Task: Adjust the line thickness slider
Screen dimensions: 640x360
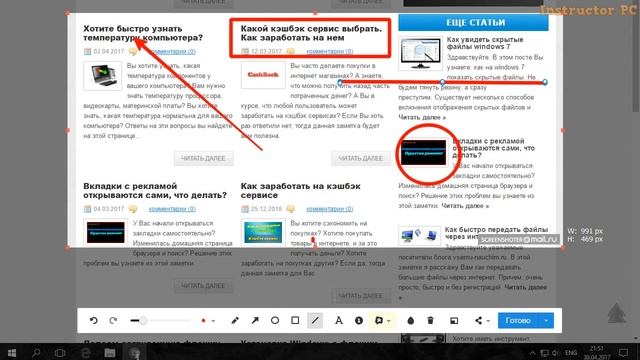Action: click(160, 320)
